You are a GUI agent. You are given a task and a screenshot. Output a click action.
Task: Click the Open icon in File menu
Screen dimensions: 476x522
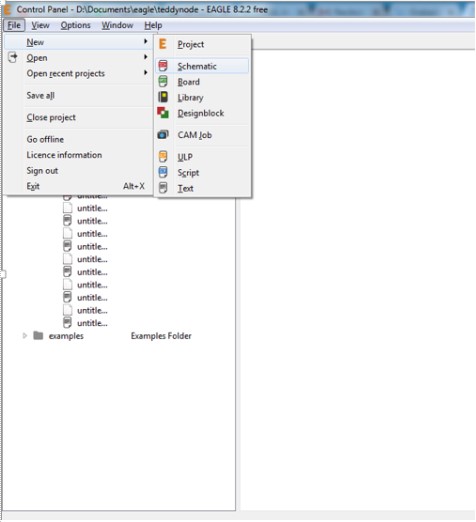tap(13, 57)
